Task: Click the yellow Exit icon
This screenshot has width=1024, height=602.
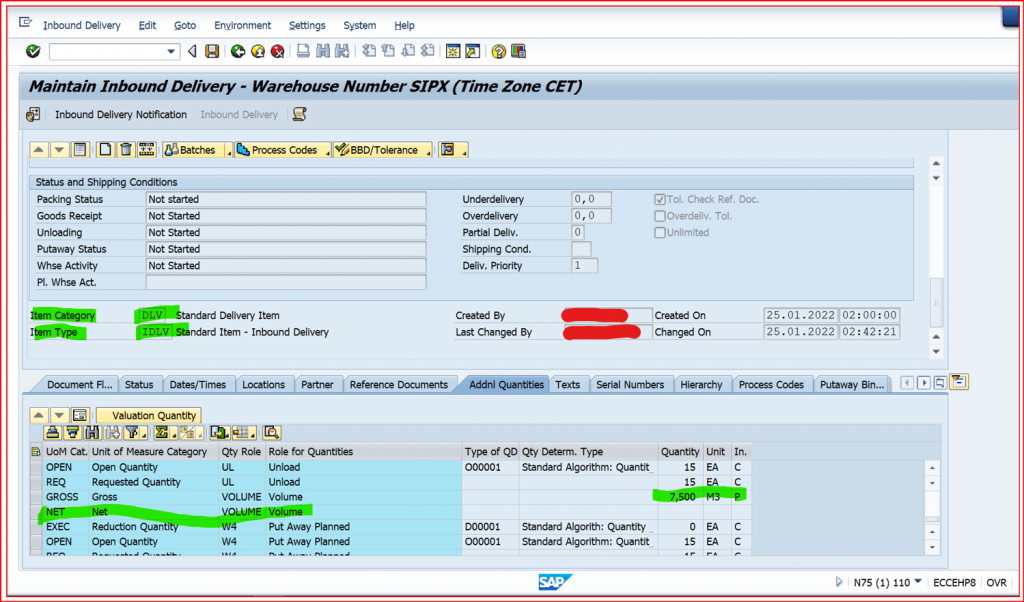Action: coord(258,51)
